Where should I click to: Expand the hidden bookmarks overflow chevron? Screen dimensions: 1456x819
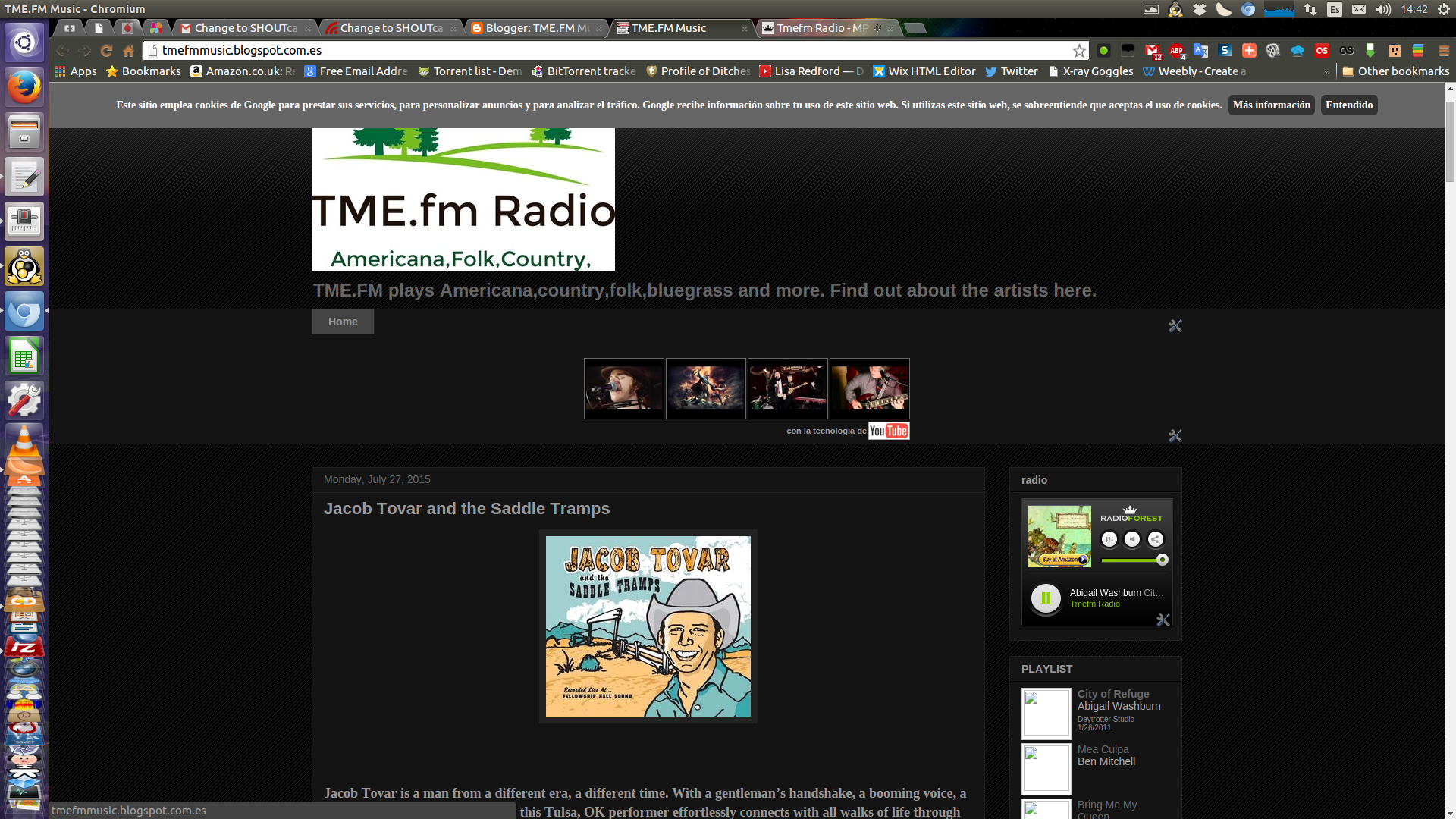click(x=1326, y=72)
